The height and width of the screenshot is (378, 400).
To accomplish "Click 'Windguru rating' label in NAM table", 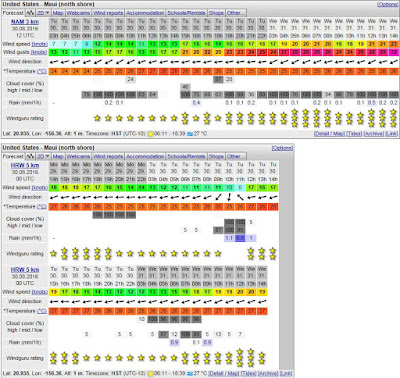I will tap(25, 118).
